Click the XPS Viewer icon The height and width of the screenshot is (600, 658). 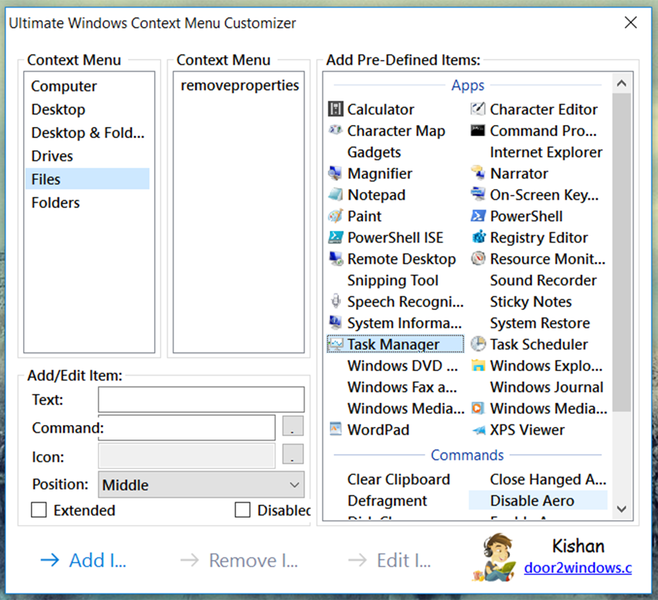(478, 430)
